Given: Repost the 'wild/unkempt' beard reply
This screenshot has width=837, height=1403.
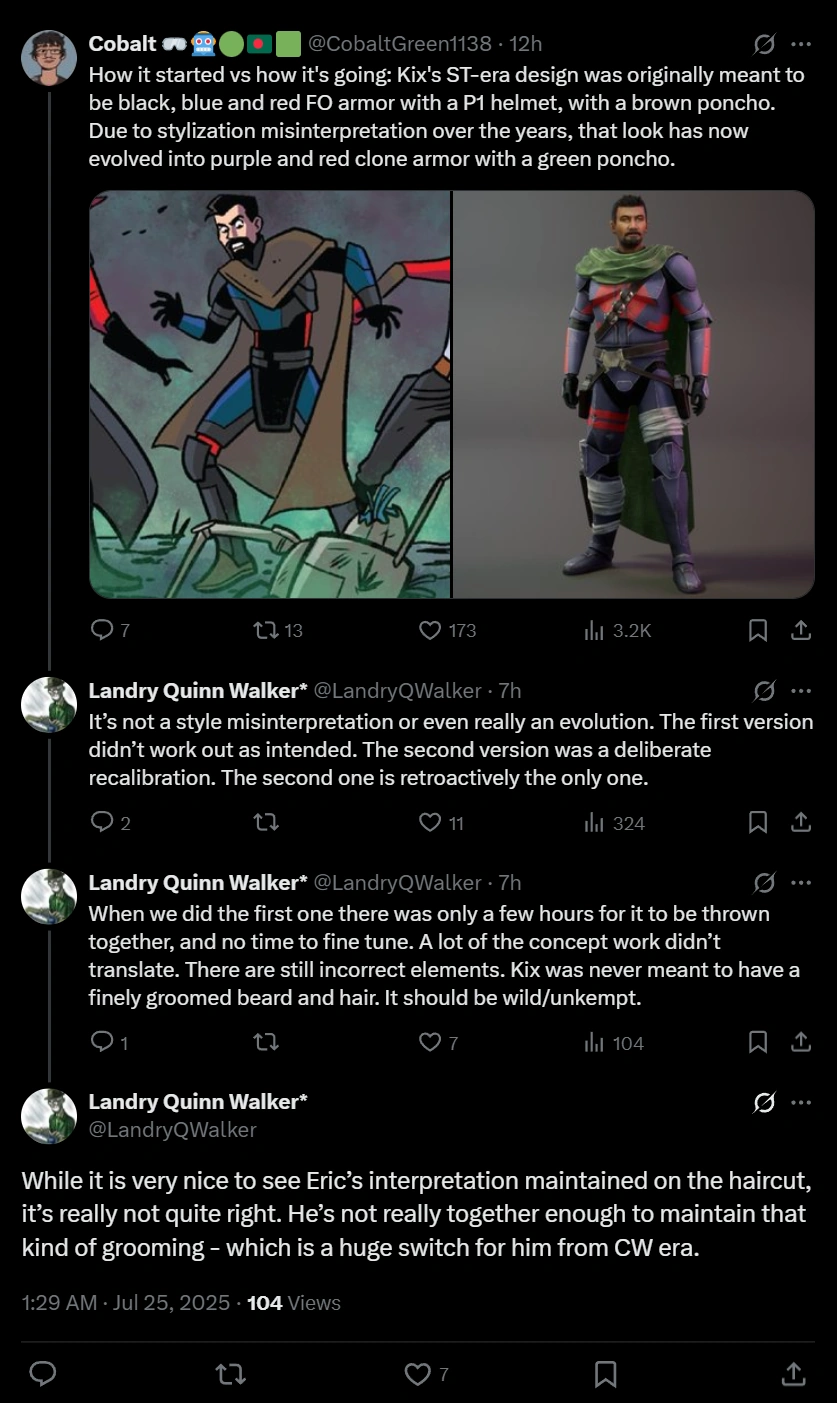Looking at the screenshot, I should coord(267,1043).
